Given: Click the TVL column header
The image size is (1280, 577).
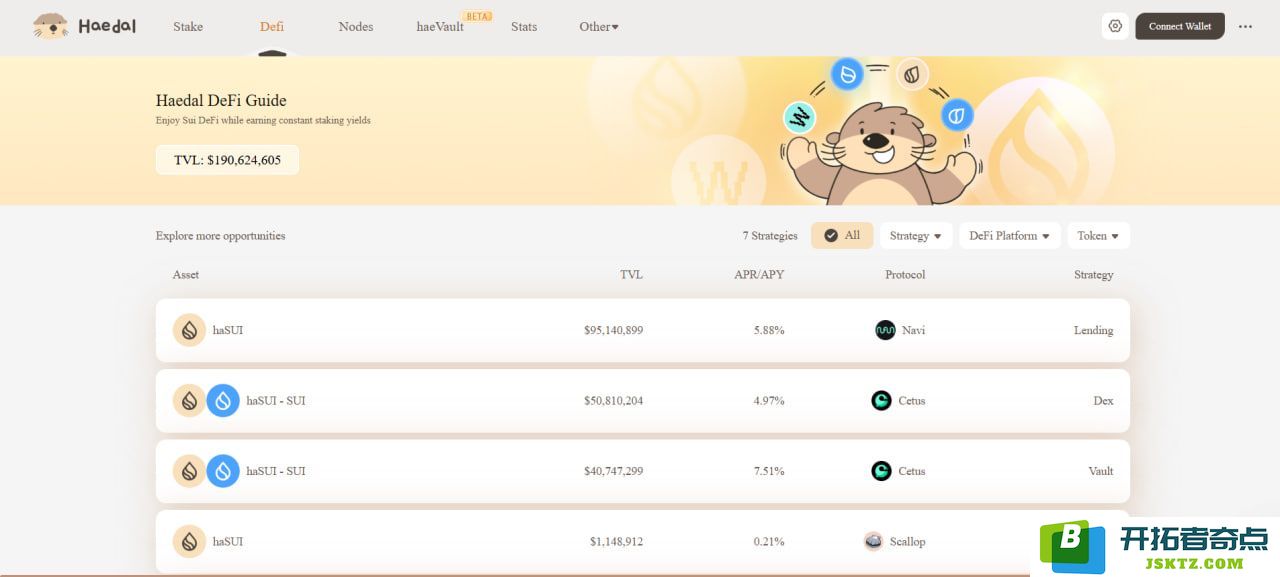Looking at the screenshot, I should click(631, 275).
